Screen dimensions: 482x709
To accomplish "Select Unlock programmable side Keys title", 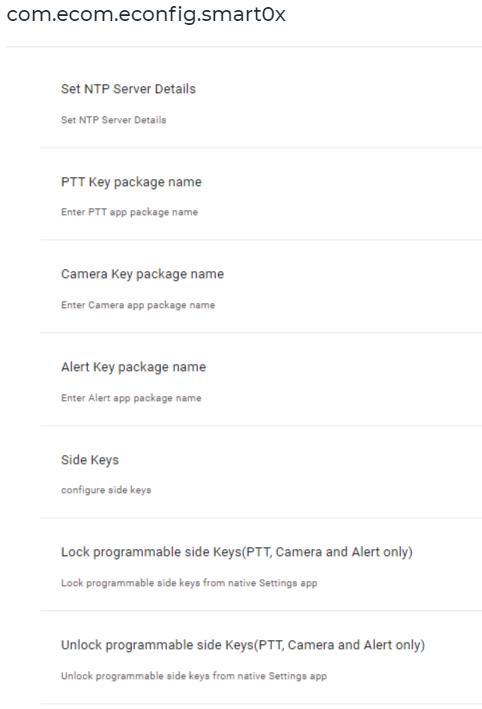I will [x=243, y=645].
